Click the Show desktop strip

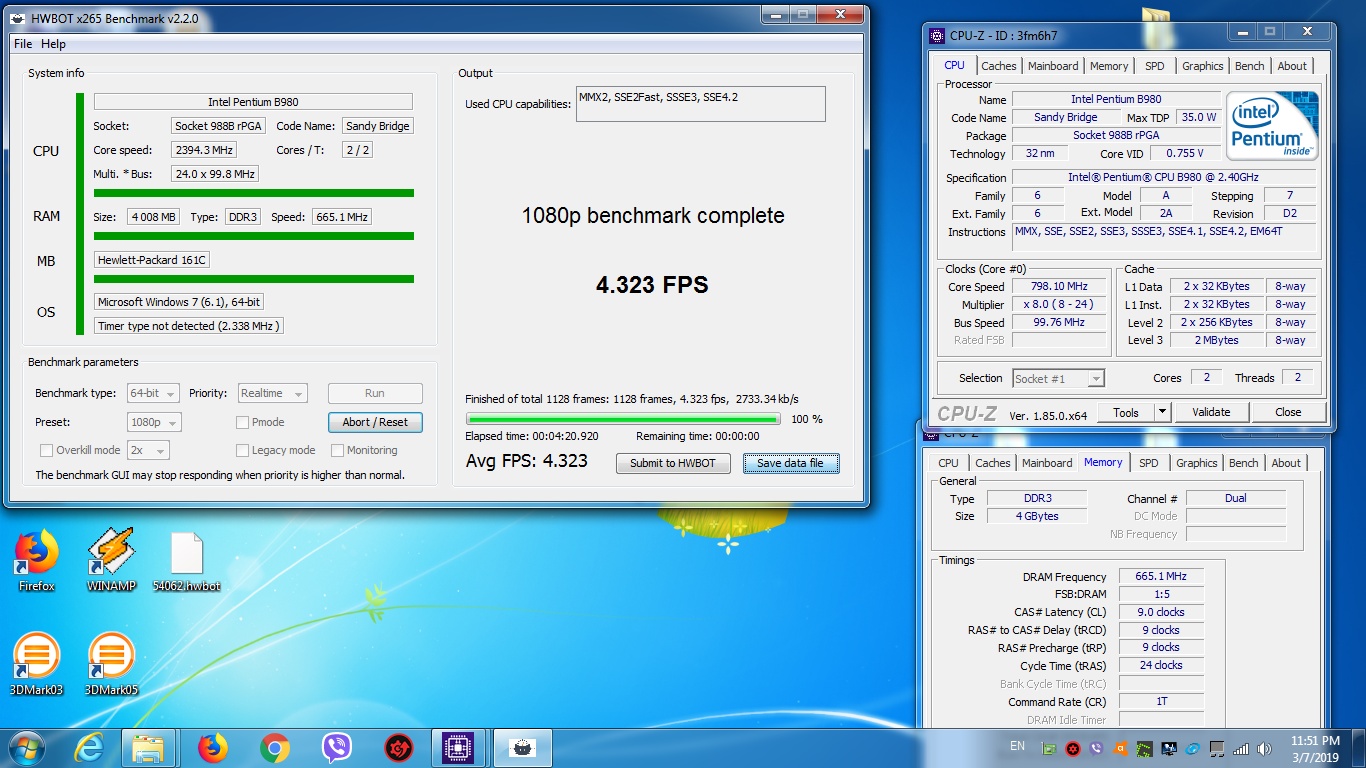1358,748
